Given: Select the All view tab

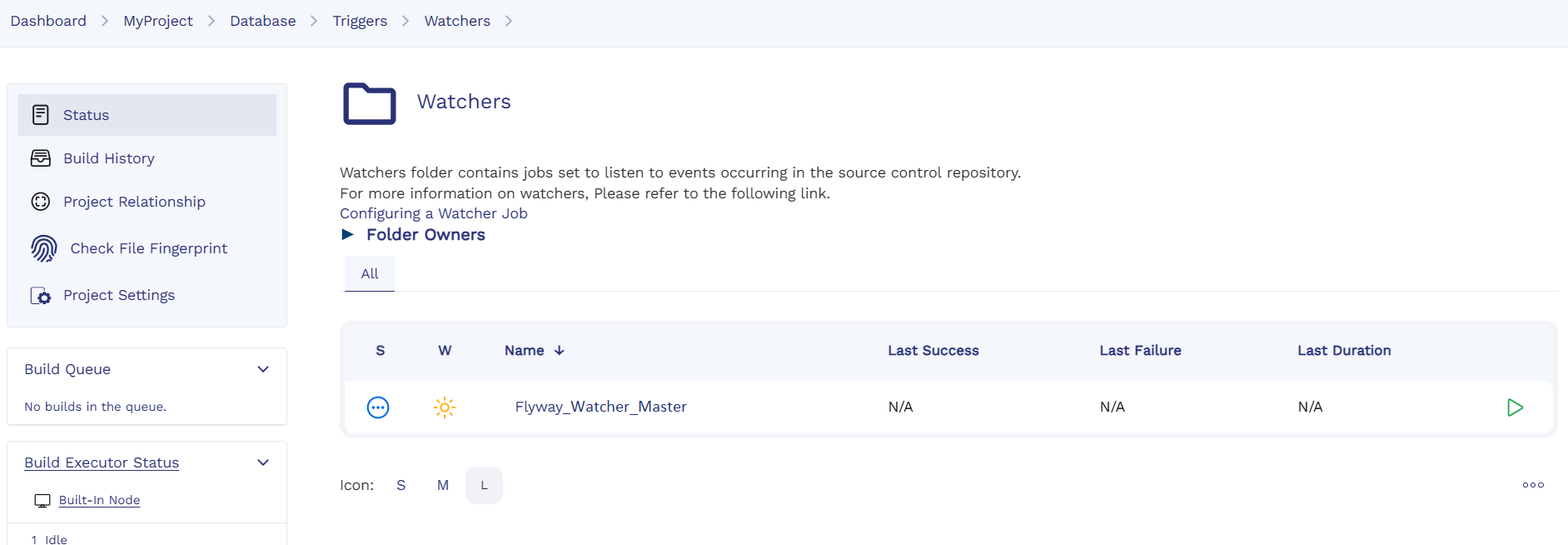Looking at the screenshot, I should [x=370, y=273].
